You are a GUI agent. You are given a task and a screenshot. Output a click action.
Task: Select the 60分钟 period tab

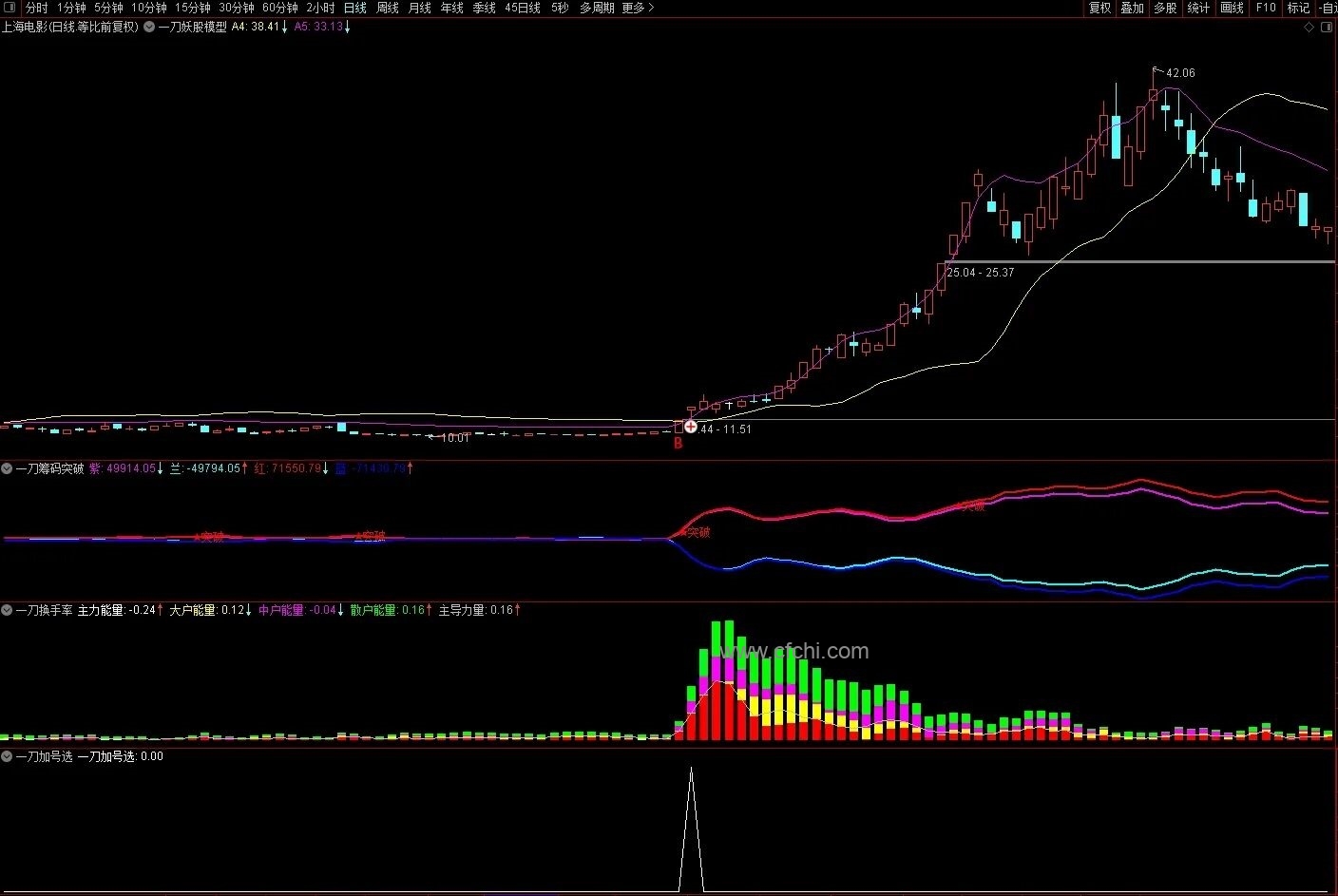[x=280, y=8]
